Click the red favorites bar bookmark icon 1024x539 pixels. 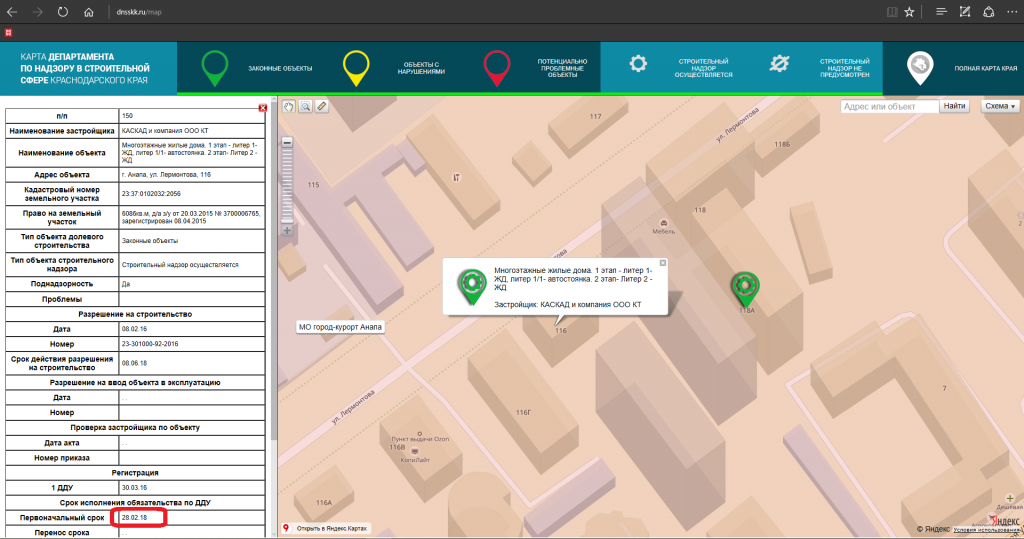click(8, 32)
